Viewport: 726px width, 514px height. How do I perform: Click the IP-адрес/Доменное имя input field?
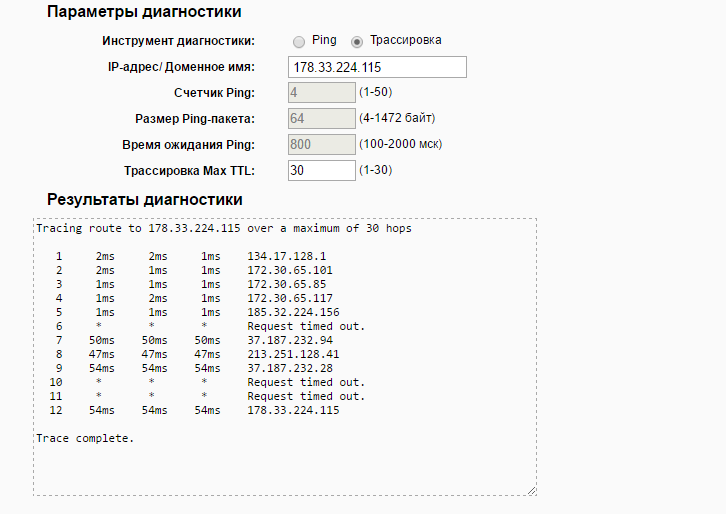pos(377,67)
